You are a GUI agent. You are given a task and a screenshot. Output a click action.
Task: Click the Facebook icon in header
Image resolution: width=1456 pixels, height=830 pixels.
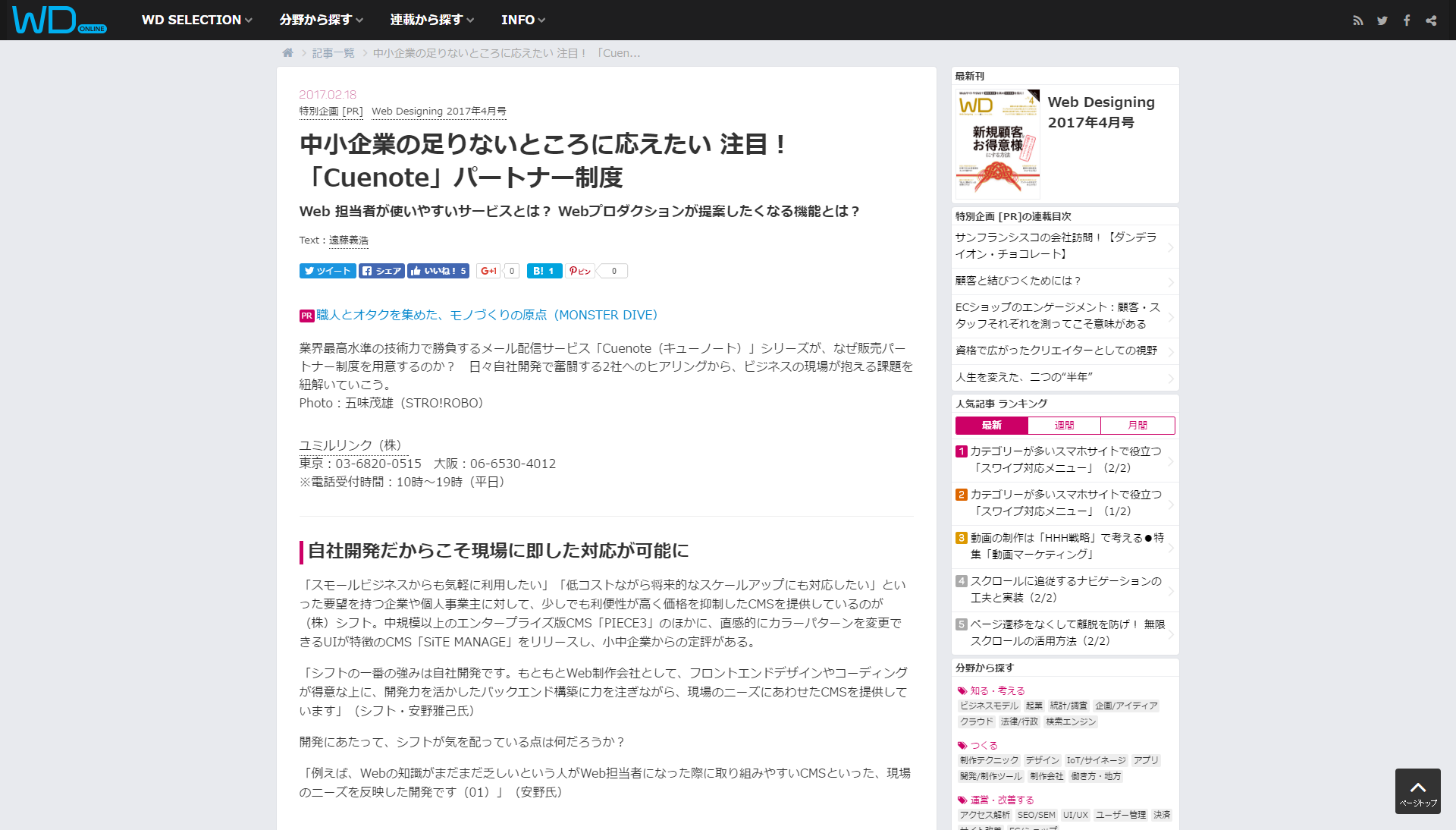pyautogui.click(x=1406, y=20)
